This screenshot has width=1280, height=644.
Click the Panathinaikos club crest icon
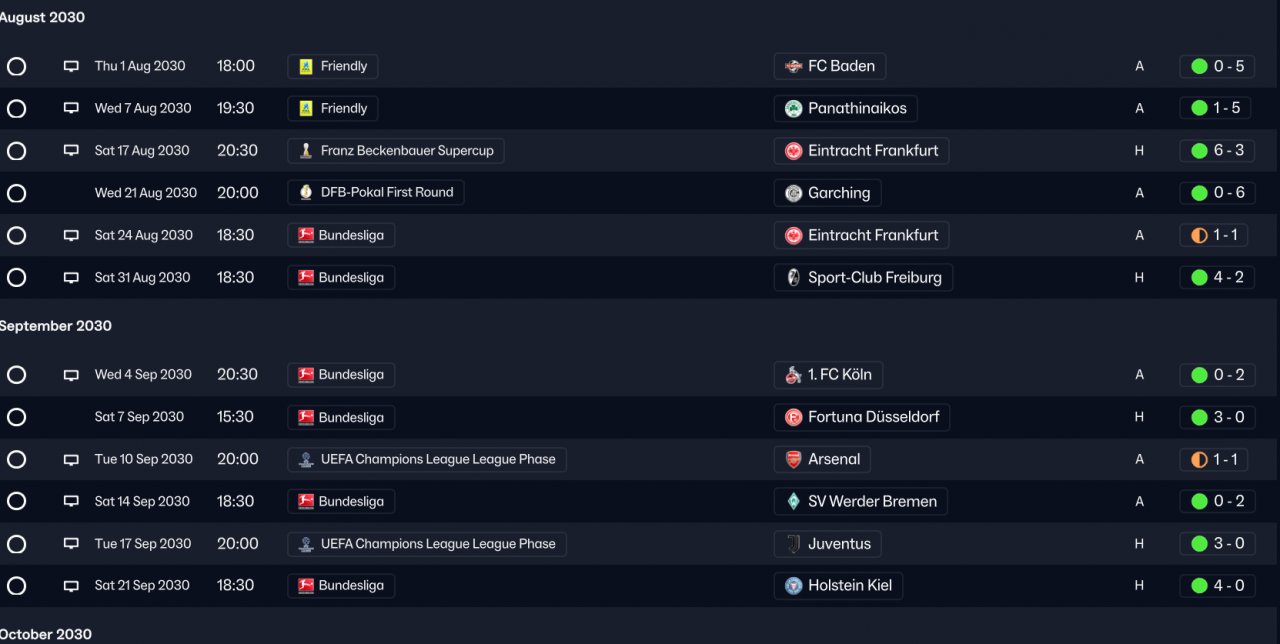(x=793, y=109)
